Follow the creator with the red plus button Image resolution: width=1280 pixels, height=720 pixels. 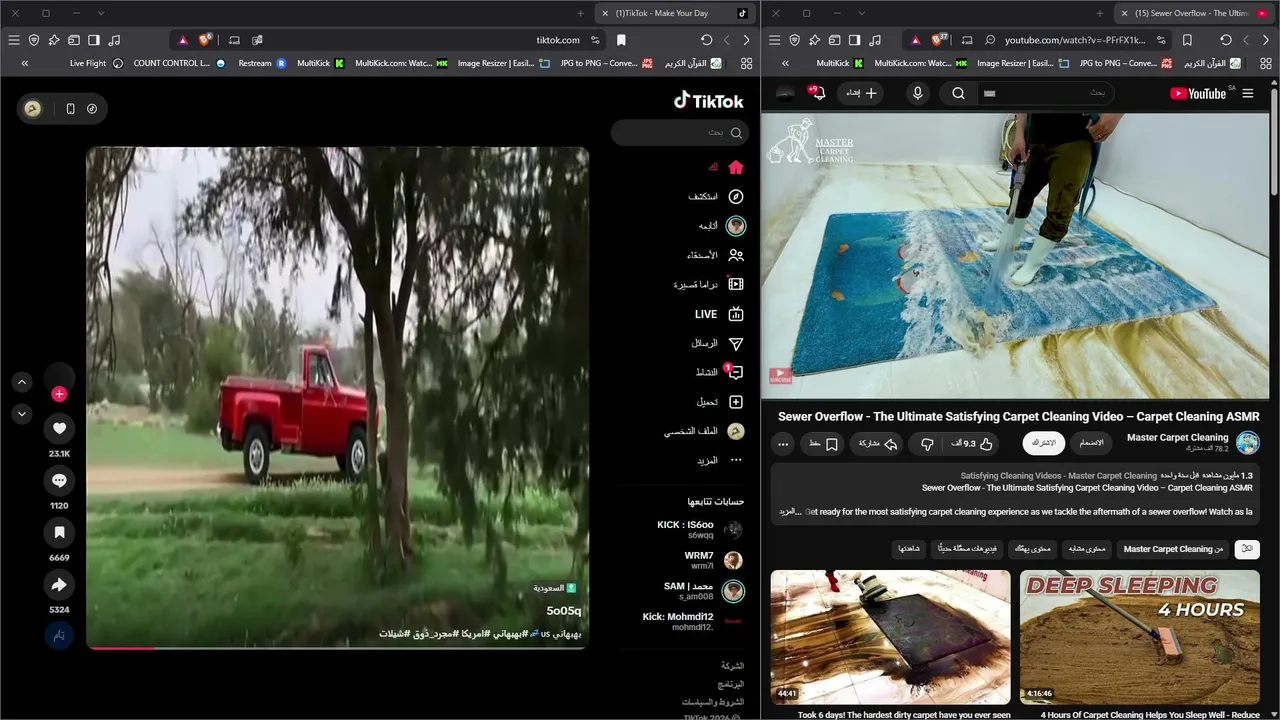(59, 394)
